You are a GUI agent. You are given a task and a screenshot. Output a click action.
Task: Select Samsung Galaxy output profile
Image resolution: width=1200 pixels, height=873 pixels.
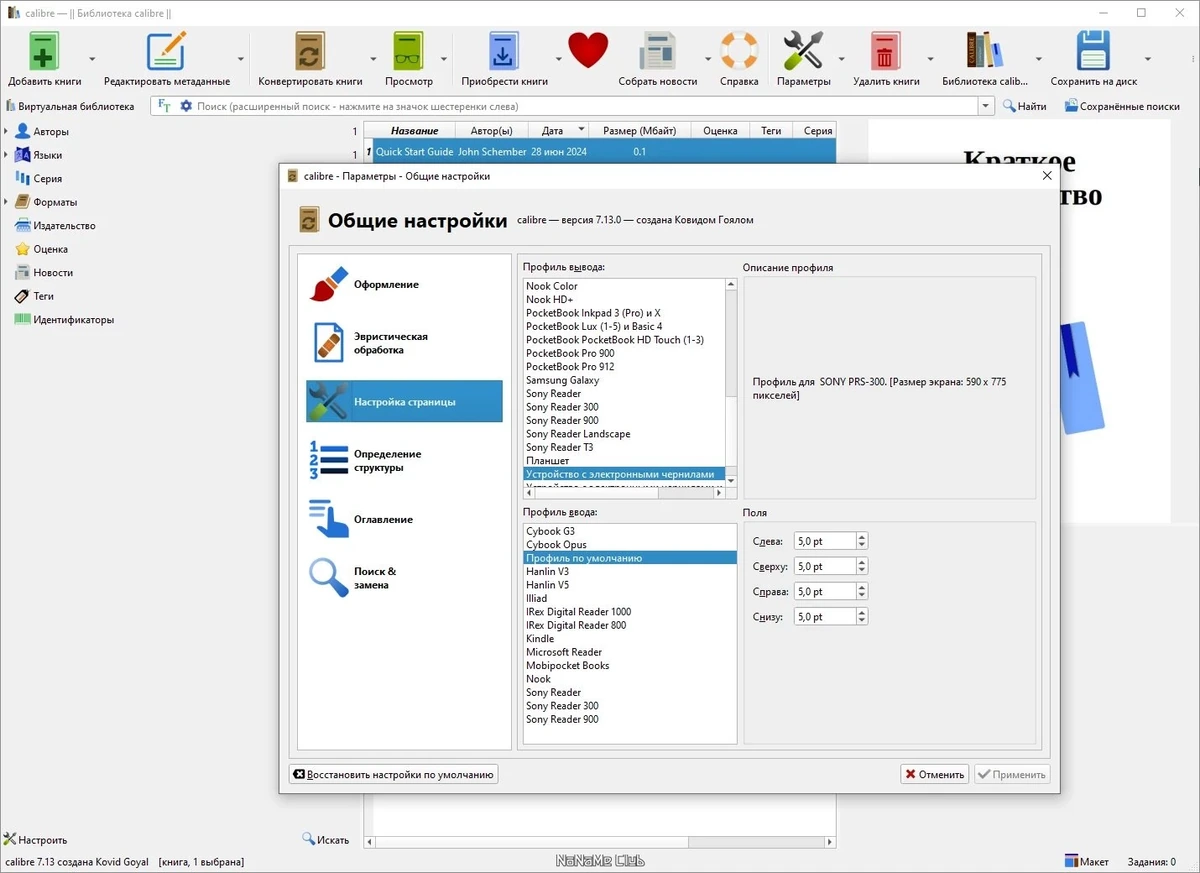click(x=624, y=380)
